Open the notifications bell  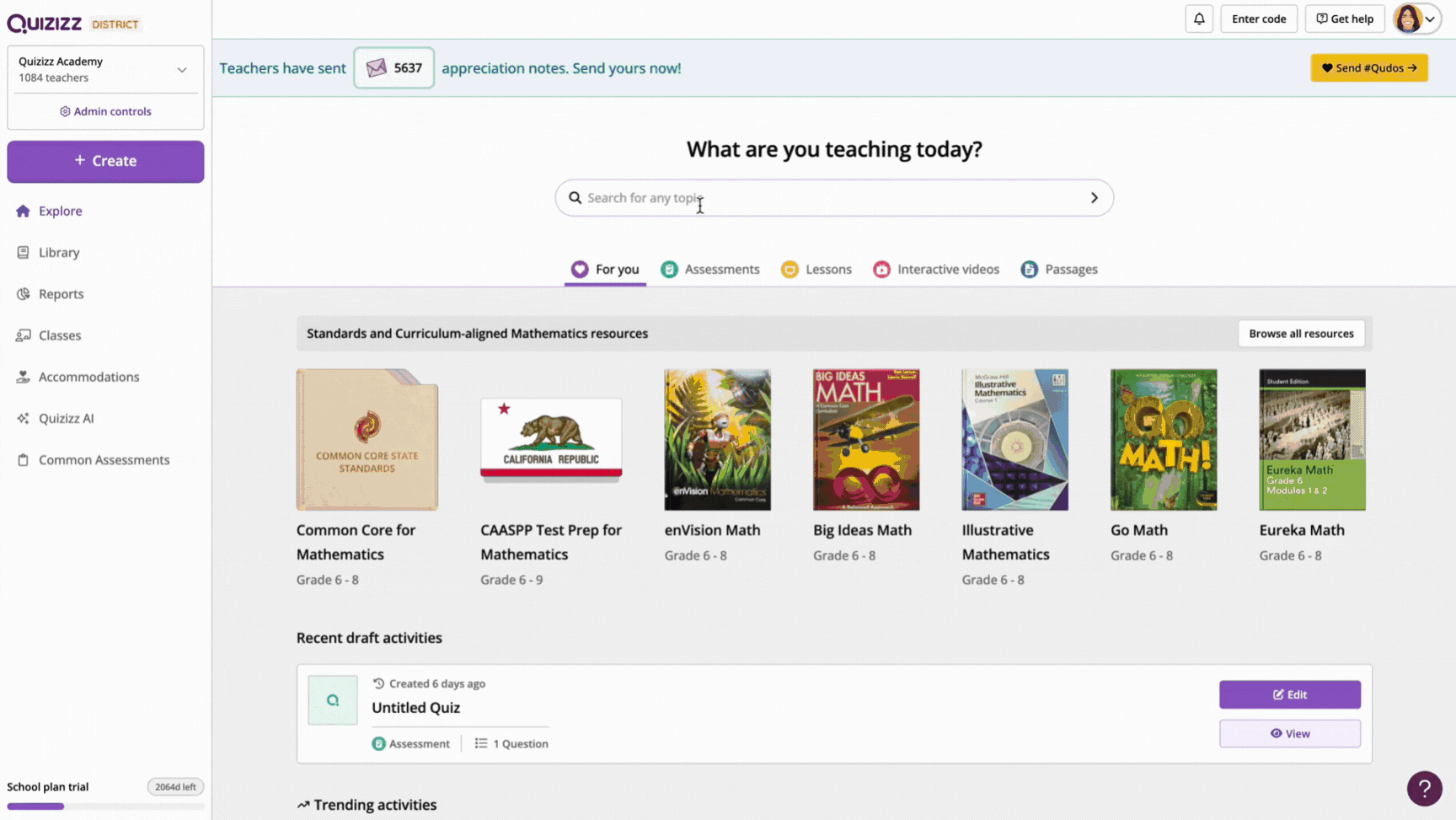click(x=1199, y=19)
